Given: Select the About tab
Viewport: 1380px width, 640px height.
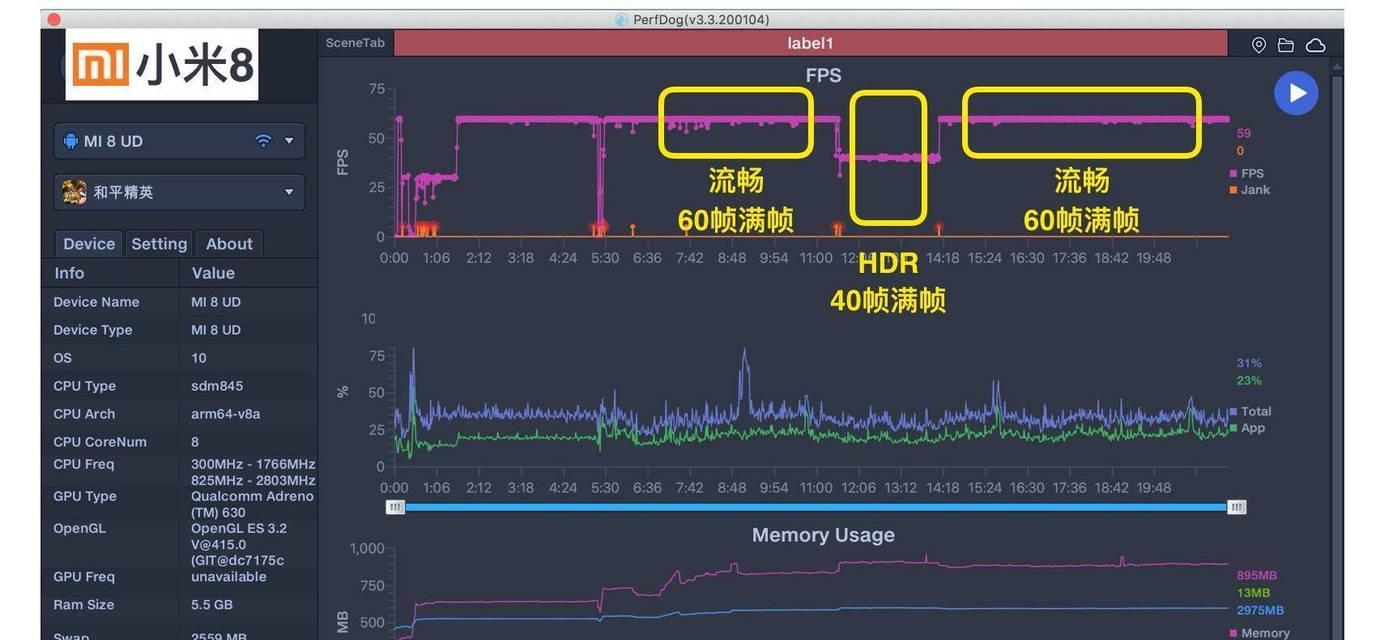Looking at the screenshot, I should tap(229, 244).
